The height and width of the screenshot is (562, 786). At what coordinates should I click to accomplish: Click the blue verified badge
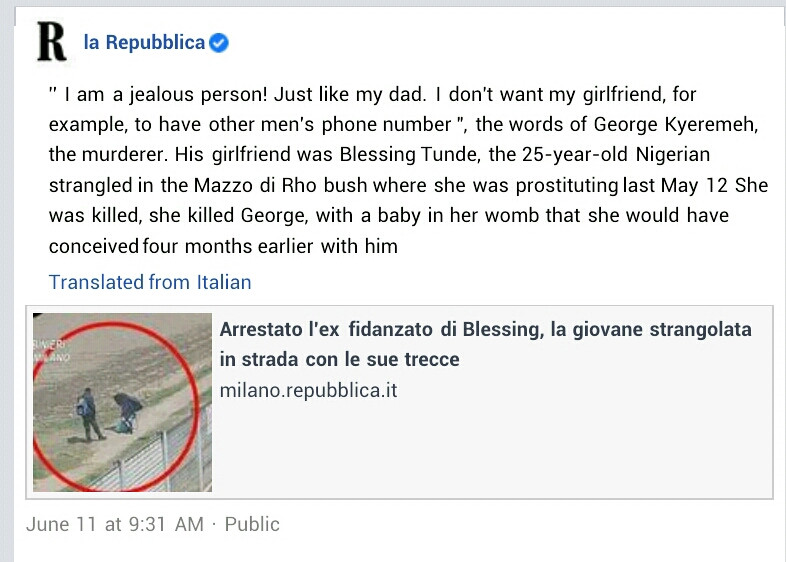point(220,43)
